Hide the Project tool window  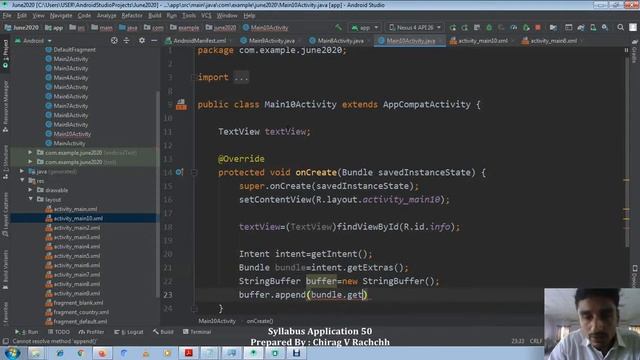tap(154, 40)
